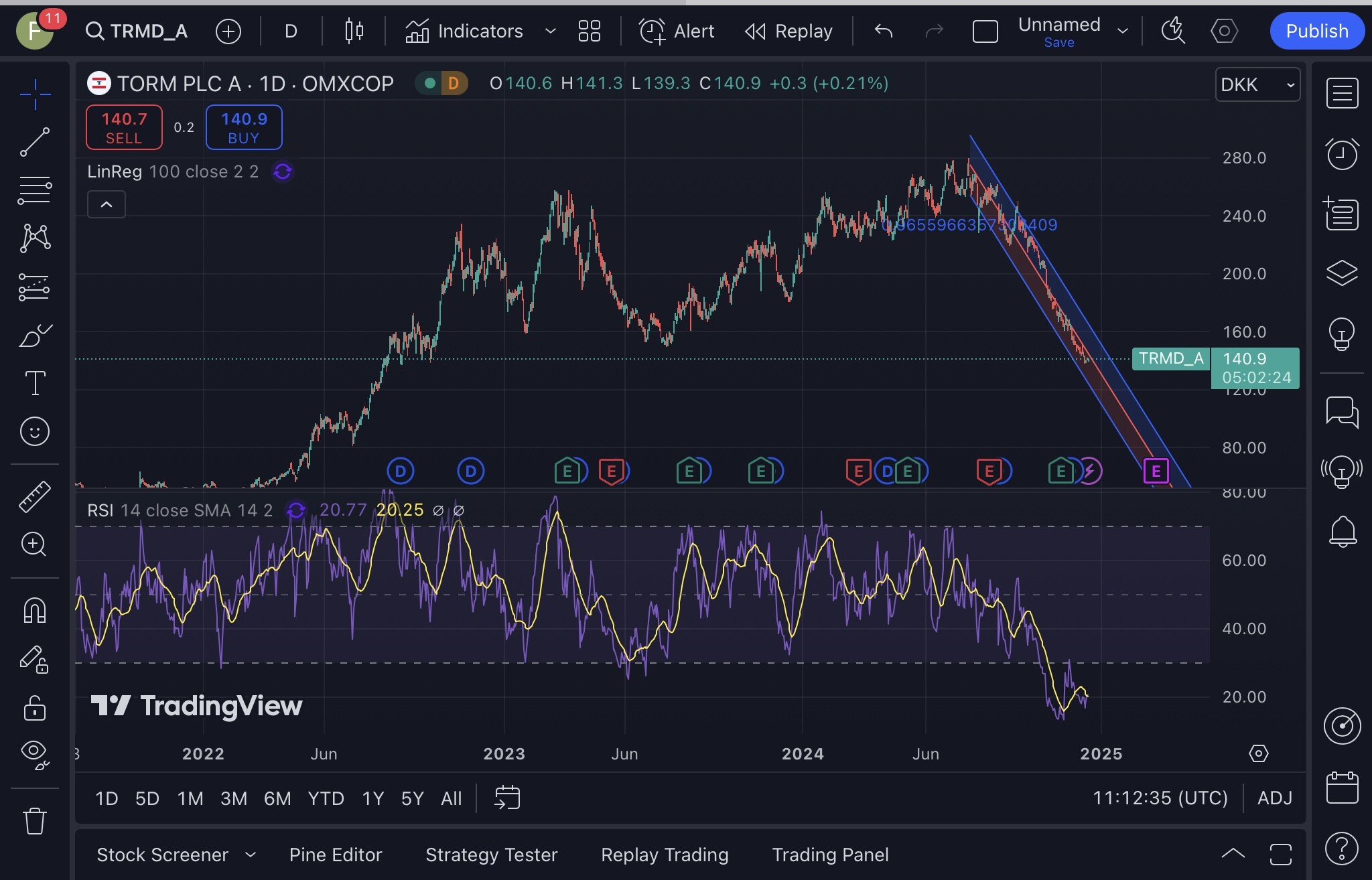Toggle hide all drawings eye icon

point(35,755)
